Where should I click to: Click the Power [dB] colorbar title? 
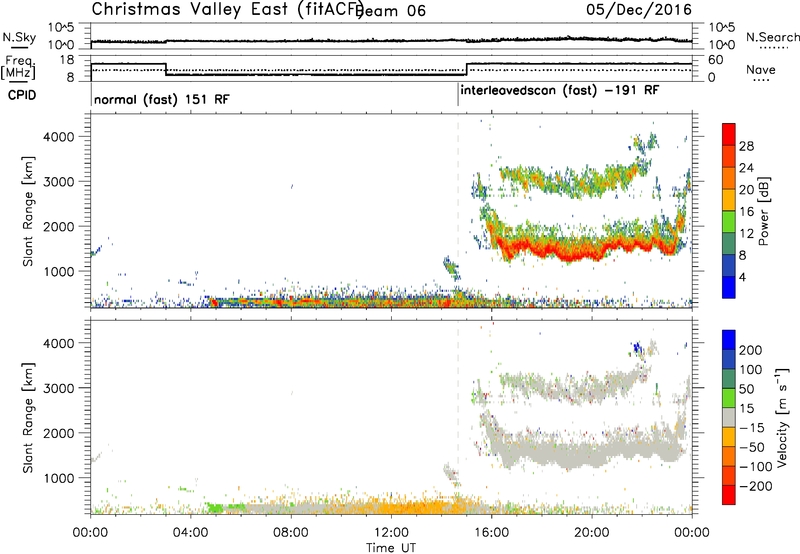click(x=763, y=211)
